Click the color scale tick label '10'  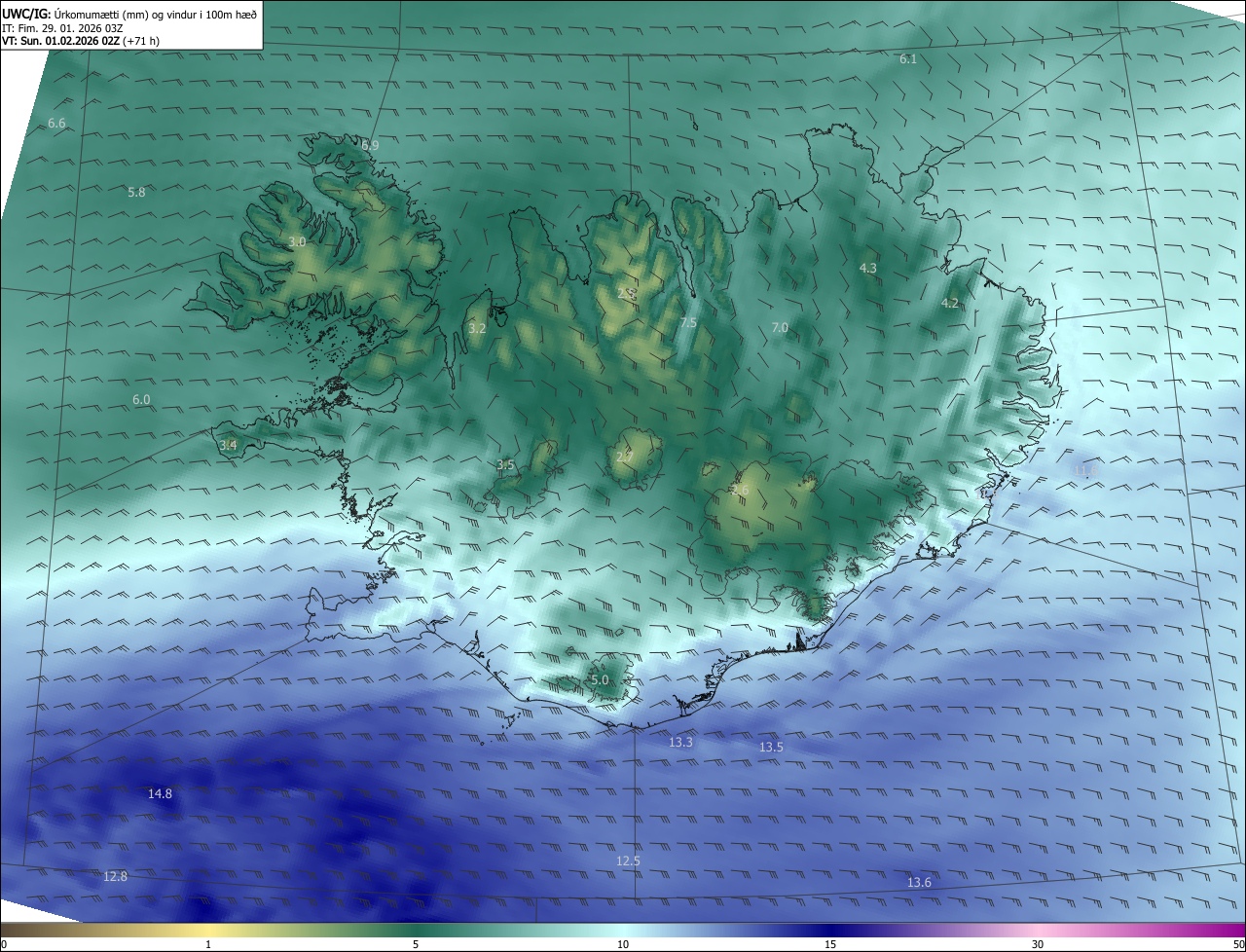pyautogui.click(x=623, y=944)
